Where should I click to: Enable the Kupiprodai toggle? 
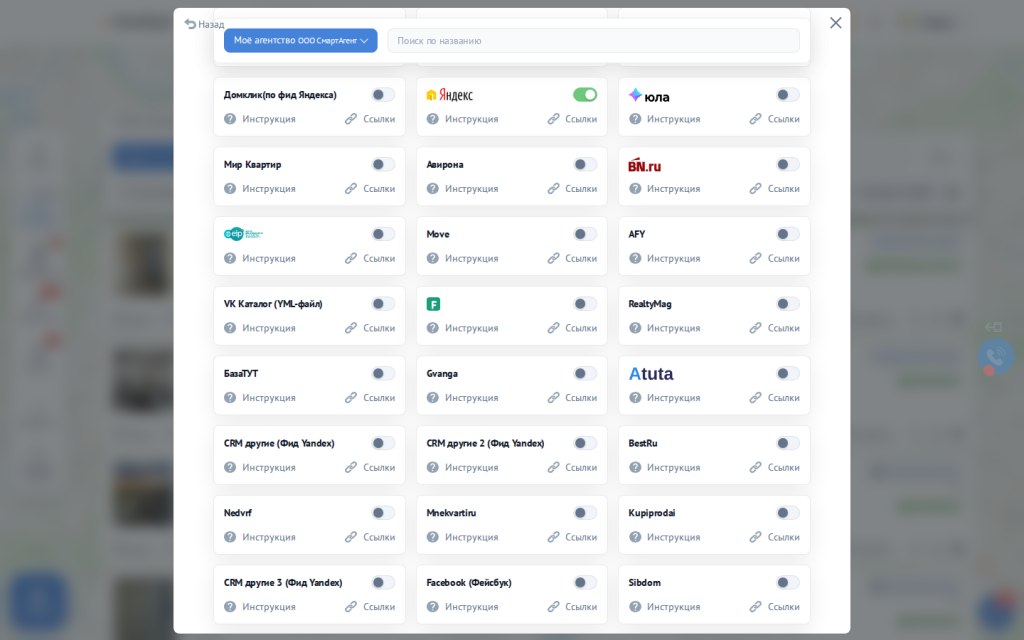pyautogui.click(x=788, y=513)
